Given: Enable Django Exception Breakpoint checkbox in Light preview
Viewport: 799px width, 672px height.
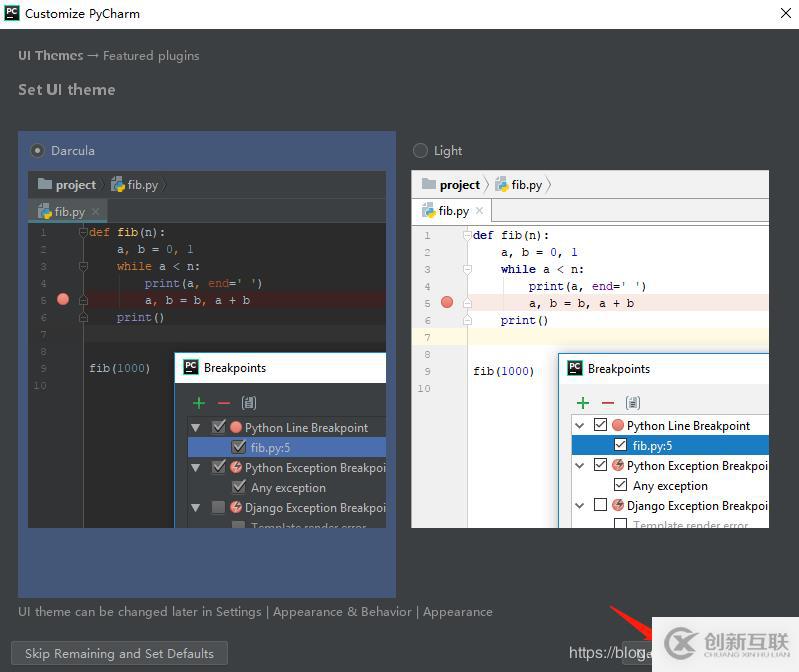Looking at the screenshot, I should point(600,505).
